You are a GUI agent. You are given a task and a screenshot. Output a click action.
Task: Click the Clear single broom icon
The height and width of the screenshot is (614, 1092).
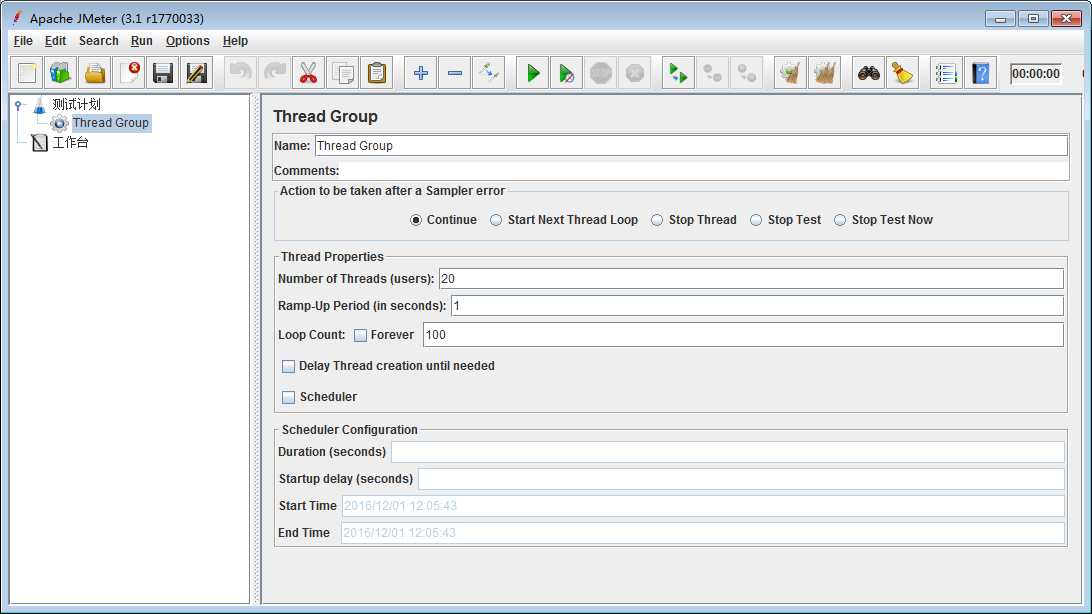point(790,73)
